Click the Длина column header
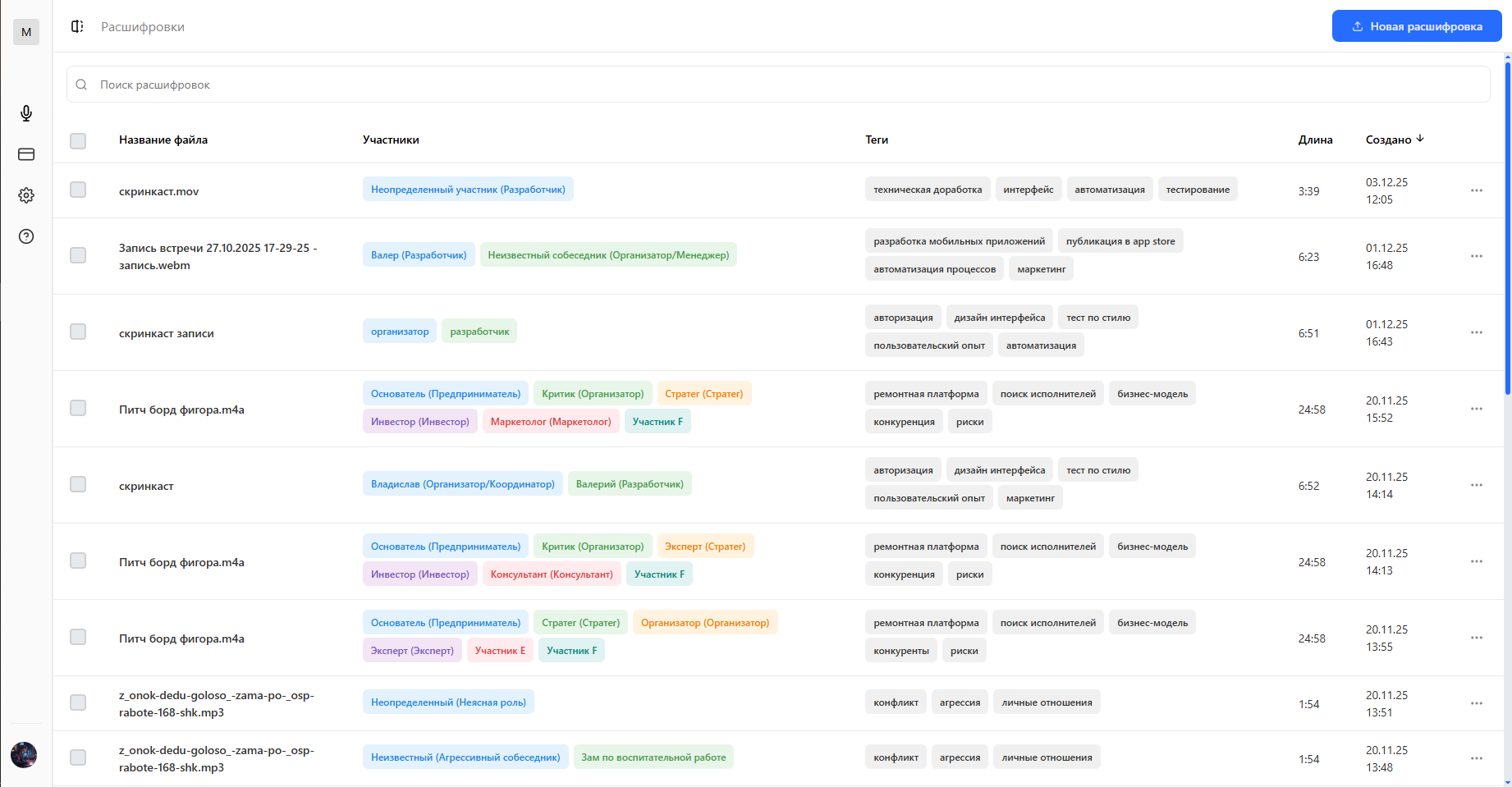The width and height of the screenshot is (1512, 787). 1315,140
